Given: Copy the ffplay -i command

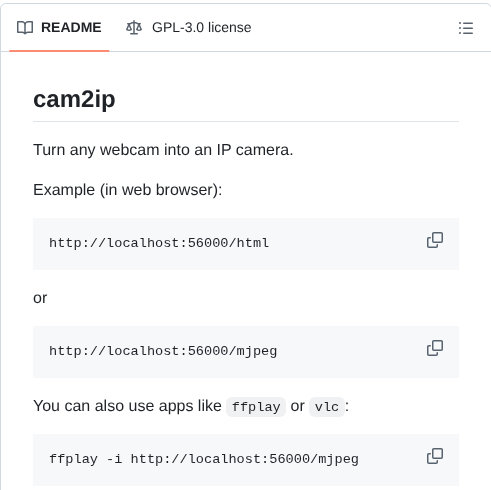Looking at the screenshot, I should click(435, 456).
